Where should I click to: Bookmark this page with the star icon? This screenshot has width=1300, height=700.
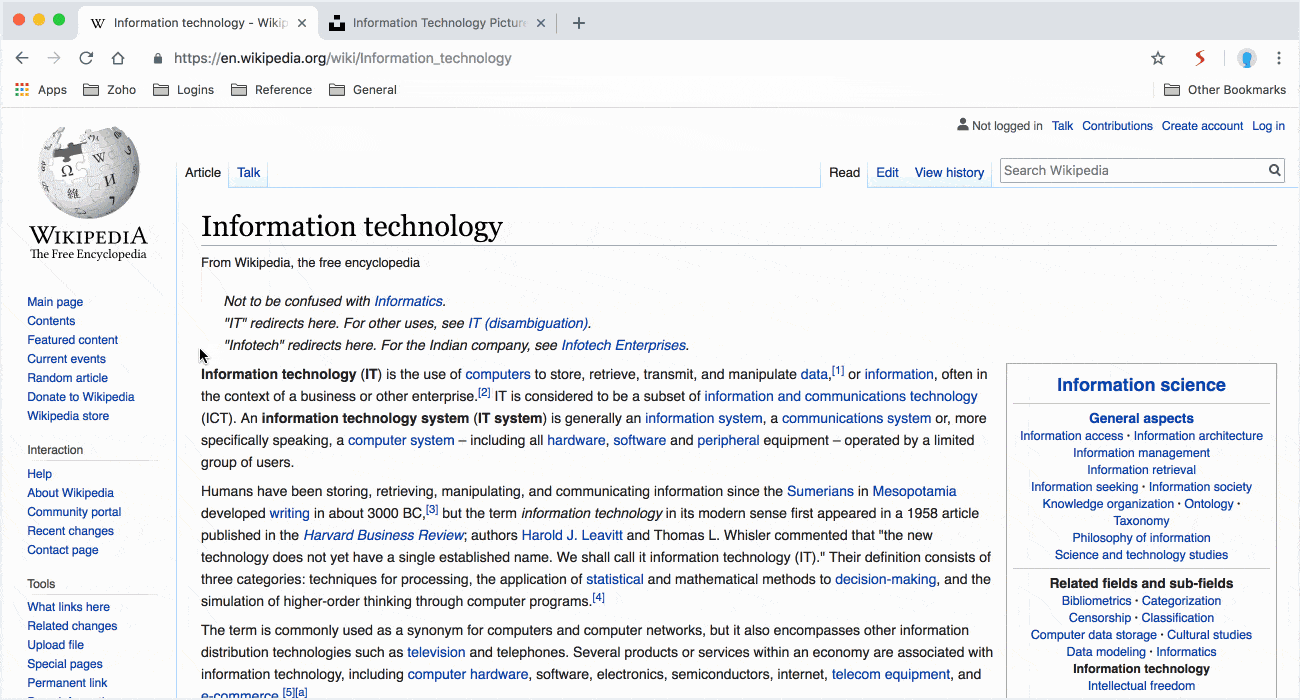coord(1158,58)
